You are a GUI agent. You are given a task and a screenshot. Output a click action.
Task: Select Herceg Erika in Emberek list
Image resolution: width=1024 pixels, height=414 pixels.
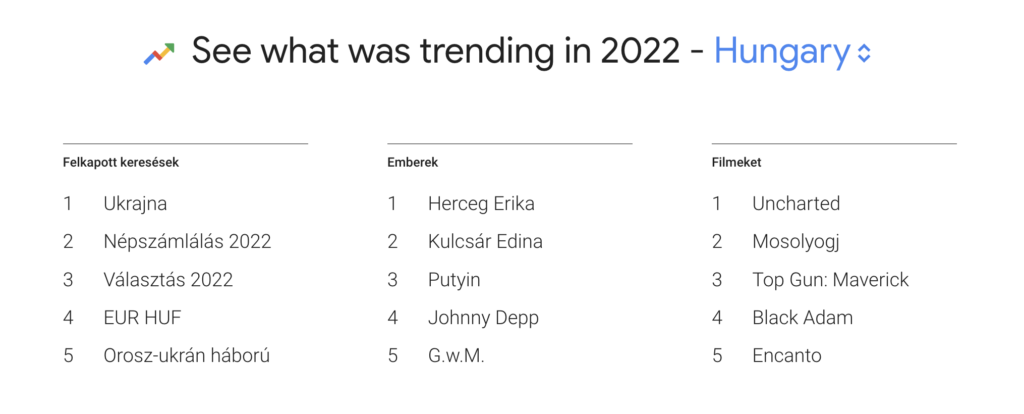coord(481,204)
